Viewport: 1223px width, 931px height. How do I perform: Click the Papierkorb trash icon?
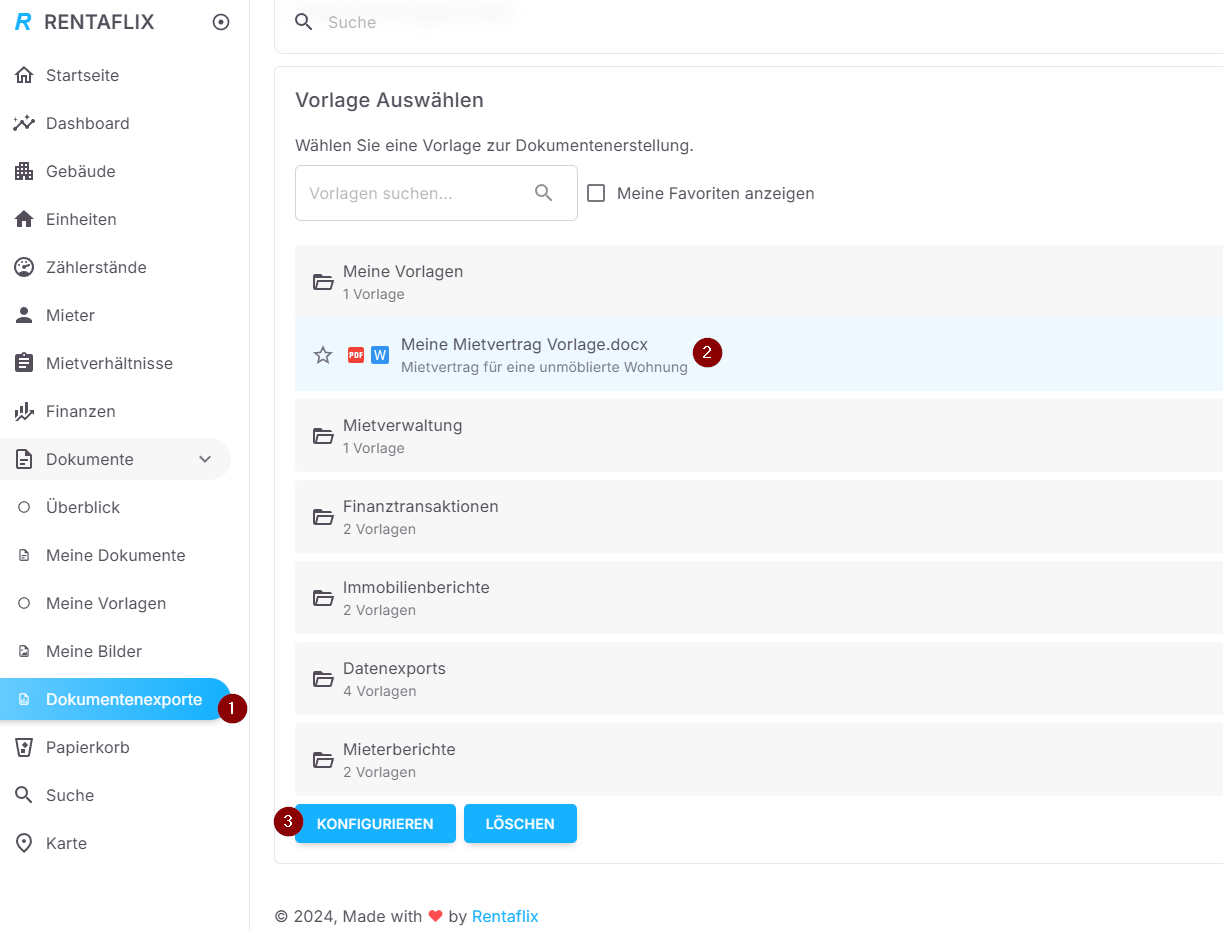(24, 748)
